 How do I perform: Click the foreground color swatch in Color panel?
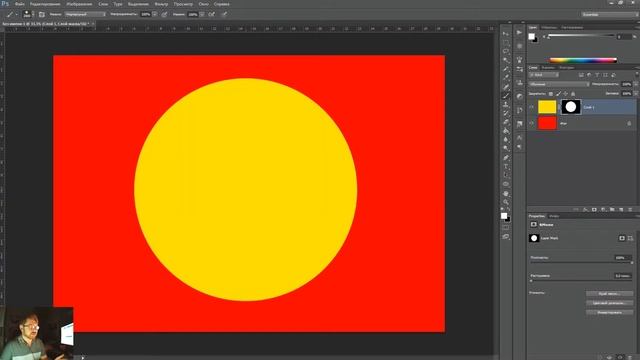coord(531,36)
